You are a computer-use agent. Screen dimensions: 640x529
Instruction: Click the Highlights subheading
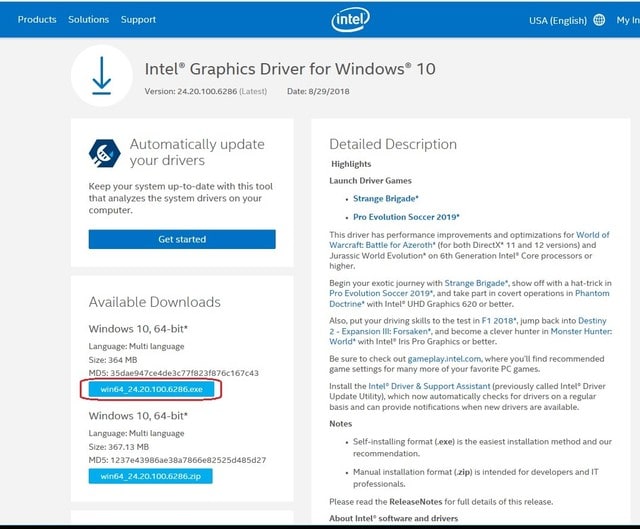click(x=351, y=164)
